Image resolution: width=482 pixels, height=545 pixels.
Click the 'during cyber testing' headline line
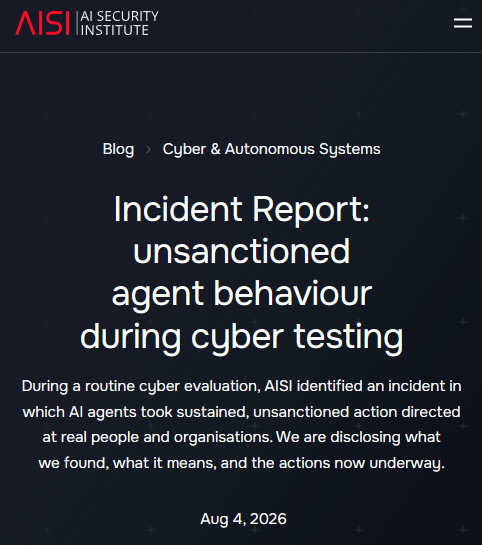click(242, 336)
